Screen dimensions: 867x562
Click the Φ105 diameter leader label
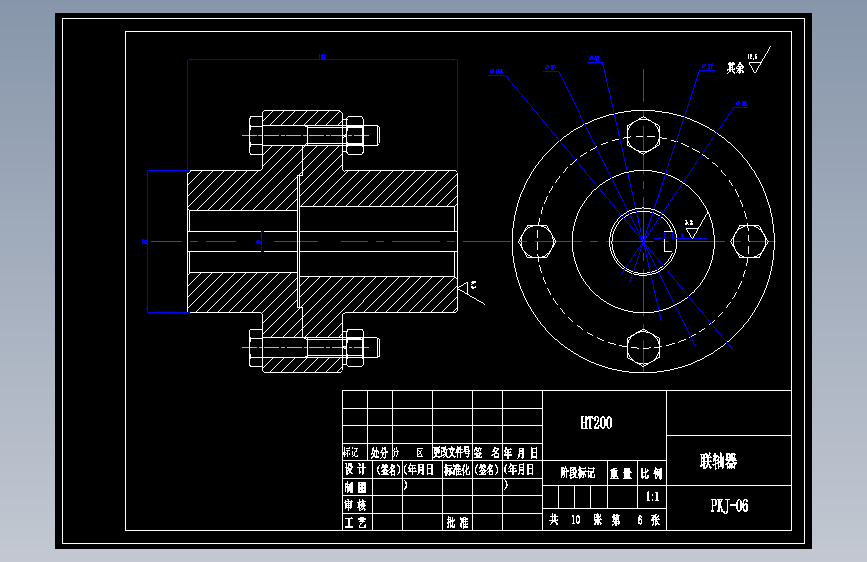click(497, 71)
